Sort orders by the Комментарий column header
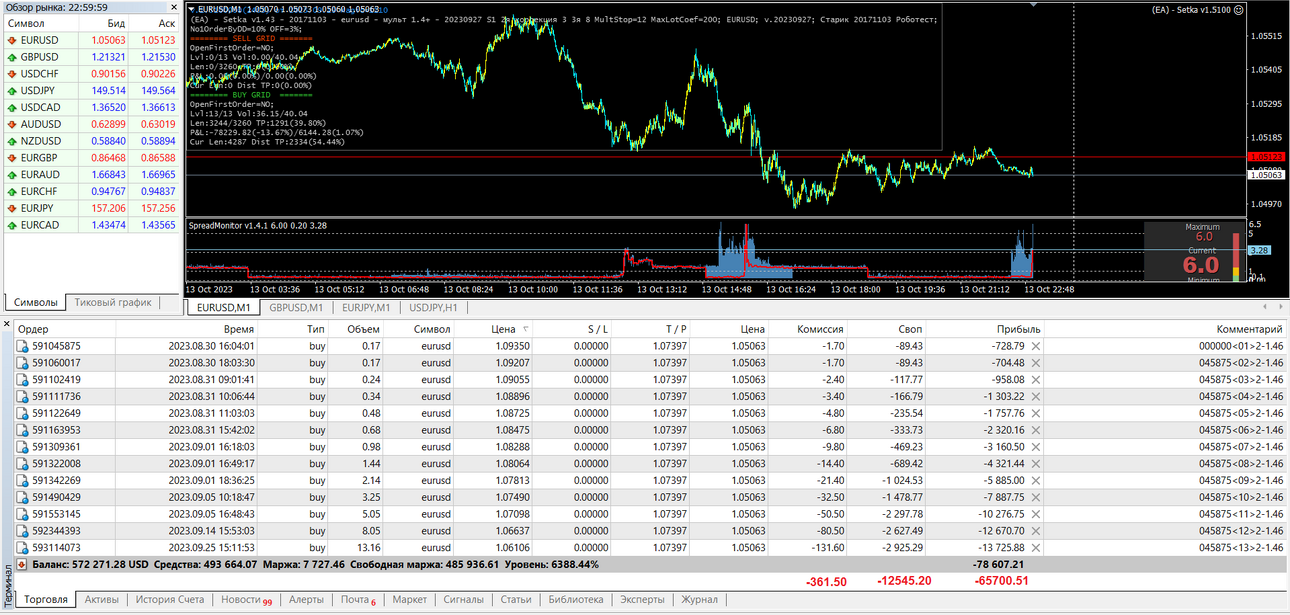This screenshot has height=615, width=1290. click(1165, 329)
